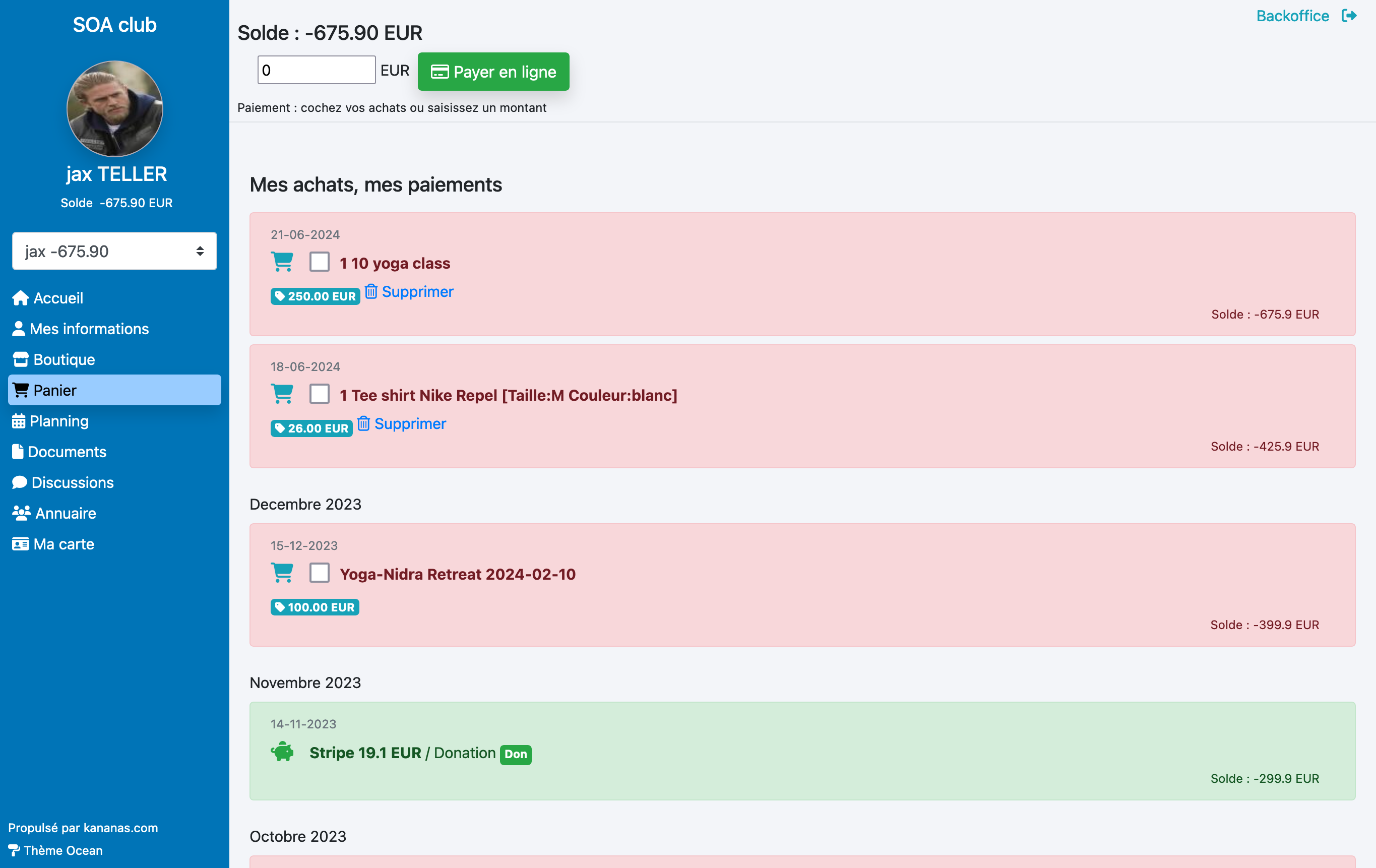Click the cart icon of 10 yoga class
The width and height of the screenshot is (1376, 868).
point(282,262)
